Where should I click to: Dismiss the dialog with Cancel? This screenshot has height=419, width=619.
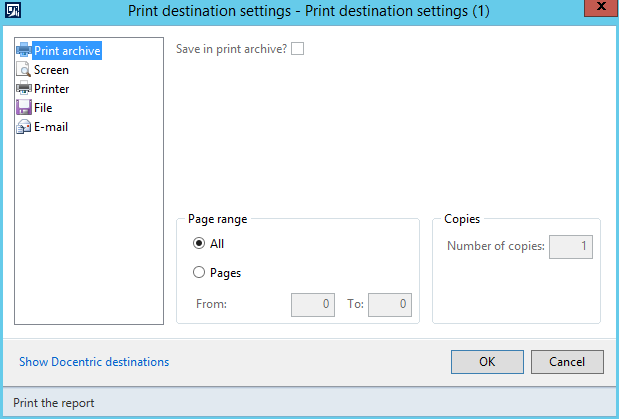pos(567,362)
